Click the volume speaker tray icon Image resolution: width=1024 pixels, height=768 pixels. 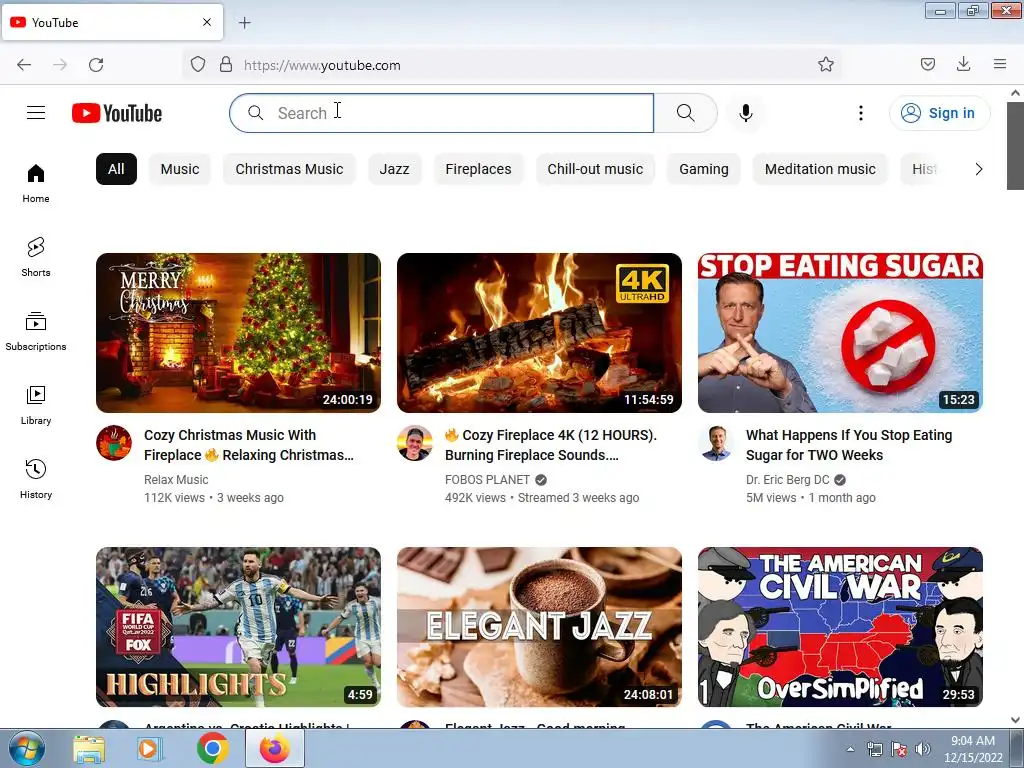tap(923, 749)
